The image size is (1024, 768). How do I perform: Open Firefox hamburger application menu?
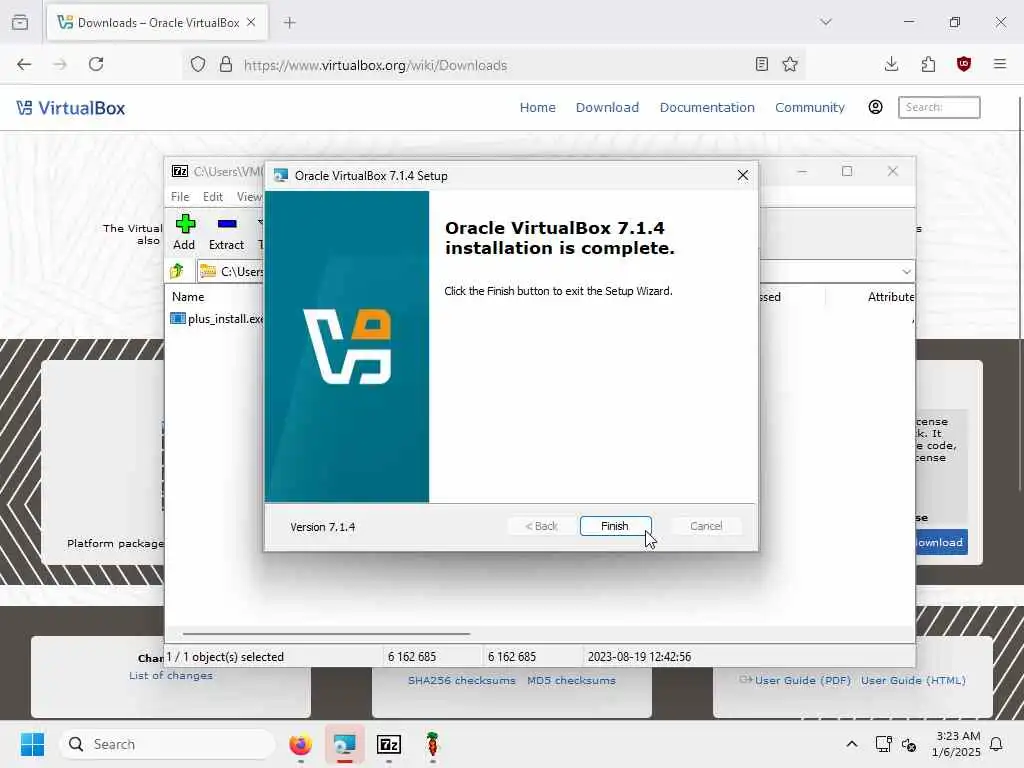coord(1000,64)
